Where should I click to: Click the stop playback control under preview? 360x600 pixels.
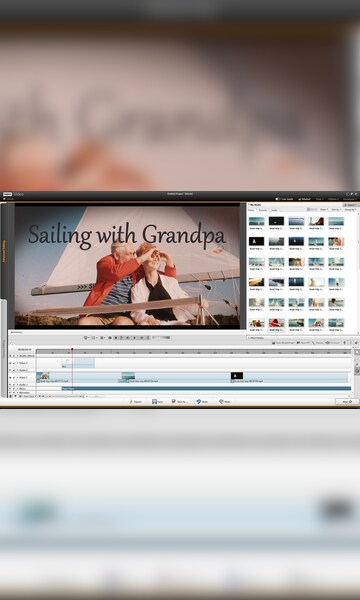click(x=116, y=338)
